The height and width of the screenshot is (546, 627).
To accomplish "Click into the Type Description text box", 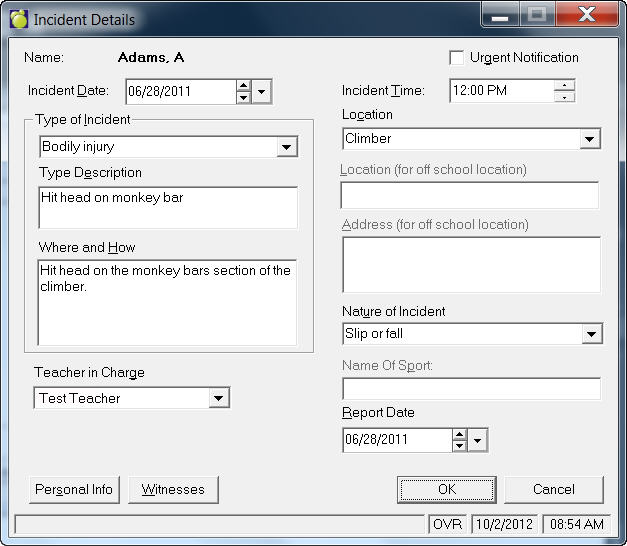I will [168, 208].
